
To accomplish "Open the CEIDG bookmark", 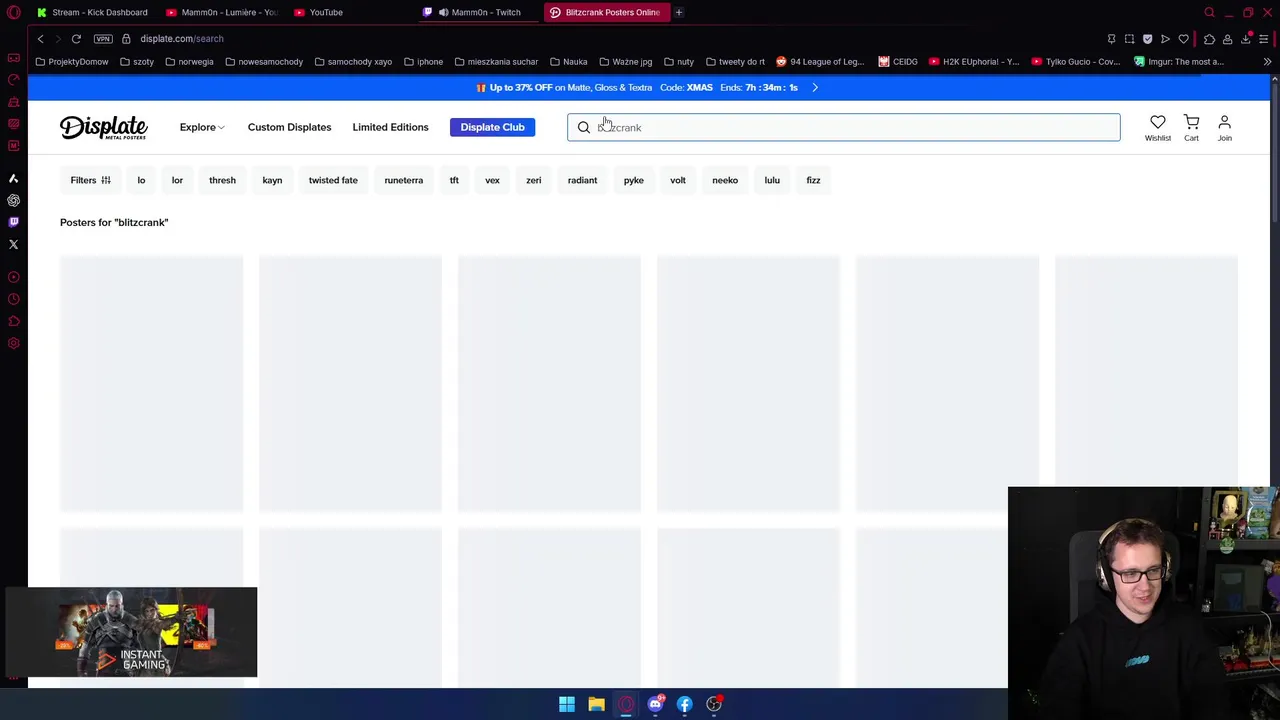I will [x=898, y=62].
